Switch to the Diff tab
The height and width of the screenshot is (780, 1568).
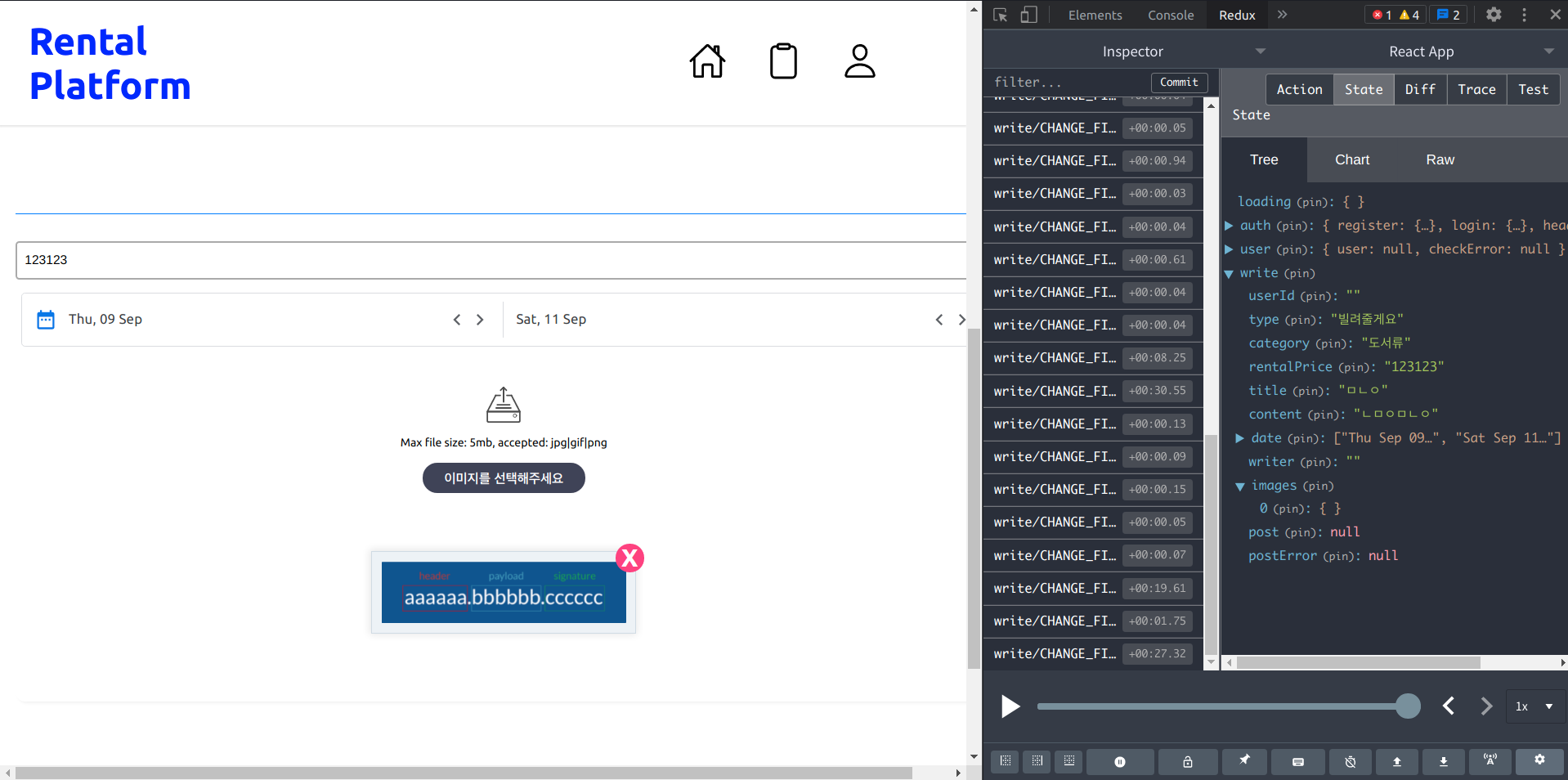point(1420,89)
